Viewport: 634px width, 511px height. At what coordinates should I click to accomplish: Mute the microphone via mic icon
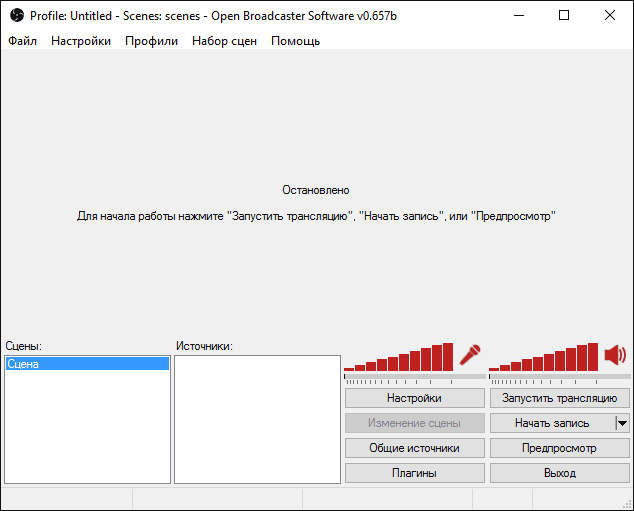click(470, 355)
